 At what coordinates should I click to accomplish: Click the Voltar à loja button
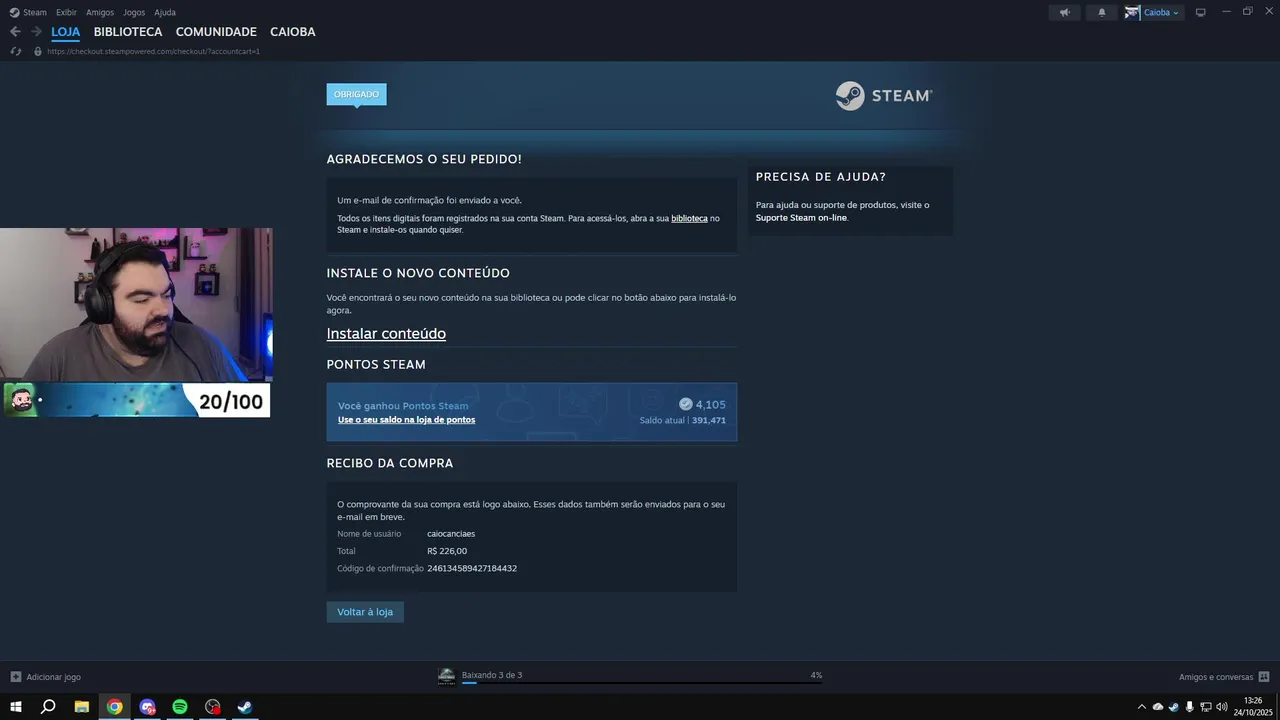(365, 612)
